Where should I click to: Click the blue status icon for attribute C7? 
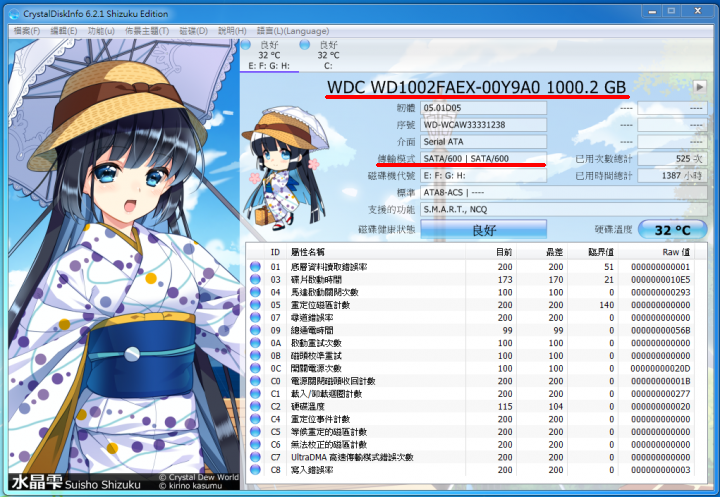(255, 457)
